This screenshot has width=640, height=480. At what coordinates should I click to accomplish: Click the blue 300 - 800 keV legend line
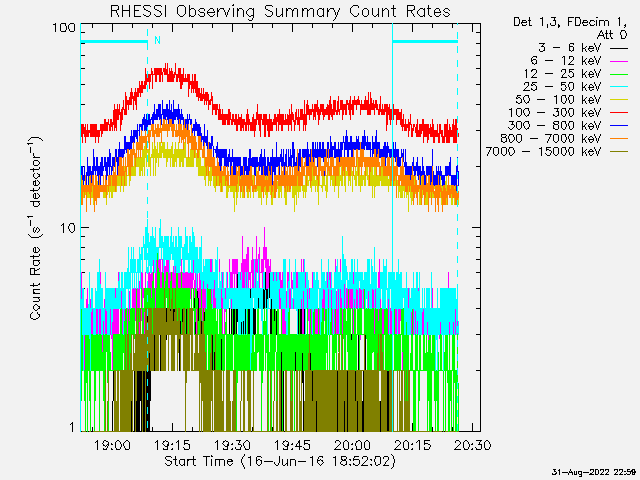(x=619, y=126)
